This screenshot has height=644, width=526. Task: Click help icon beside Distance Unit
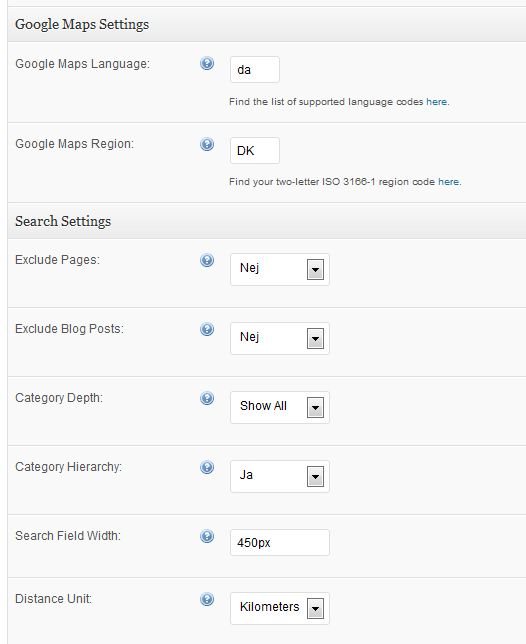[207, 599]
